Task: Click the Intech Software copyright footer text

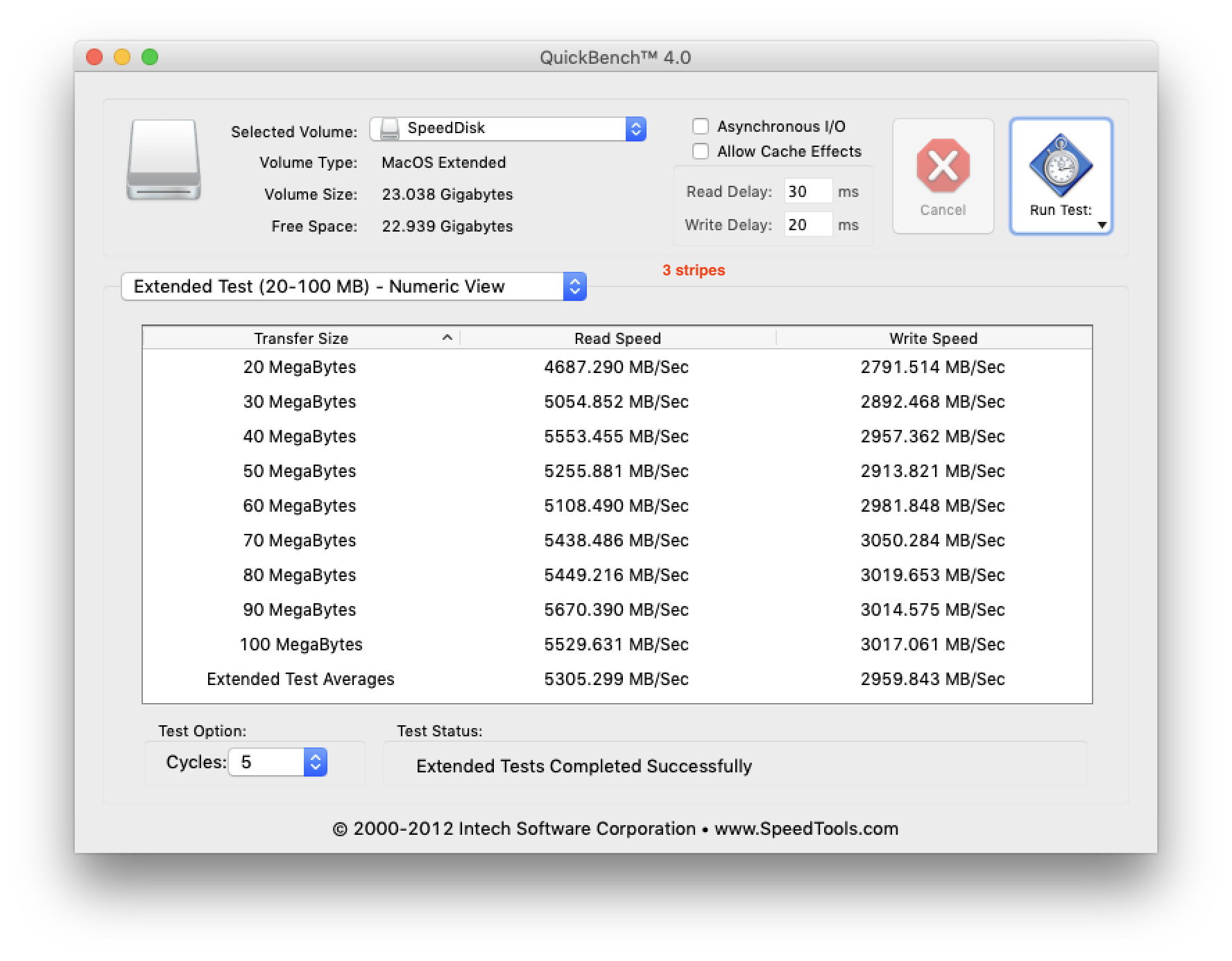Action: coord(615,829)
